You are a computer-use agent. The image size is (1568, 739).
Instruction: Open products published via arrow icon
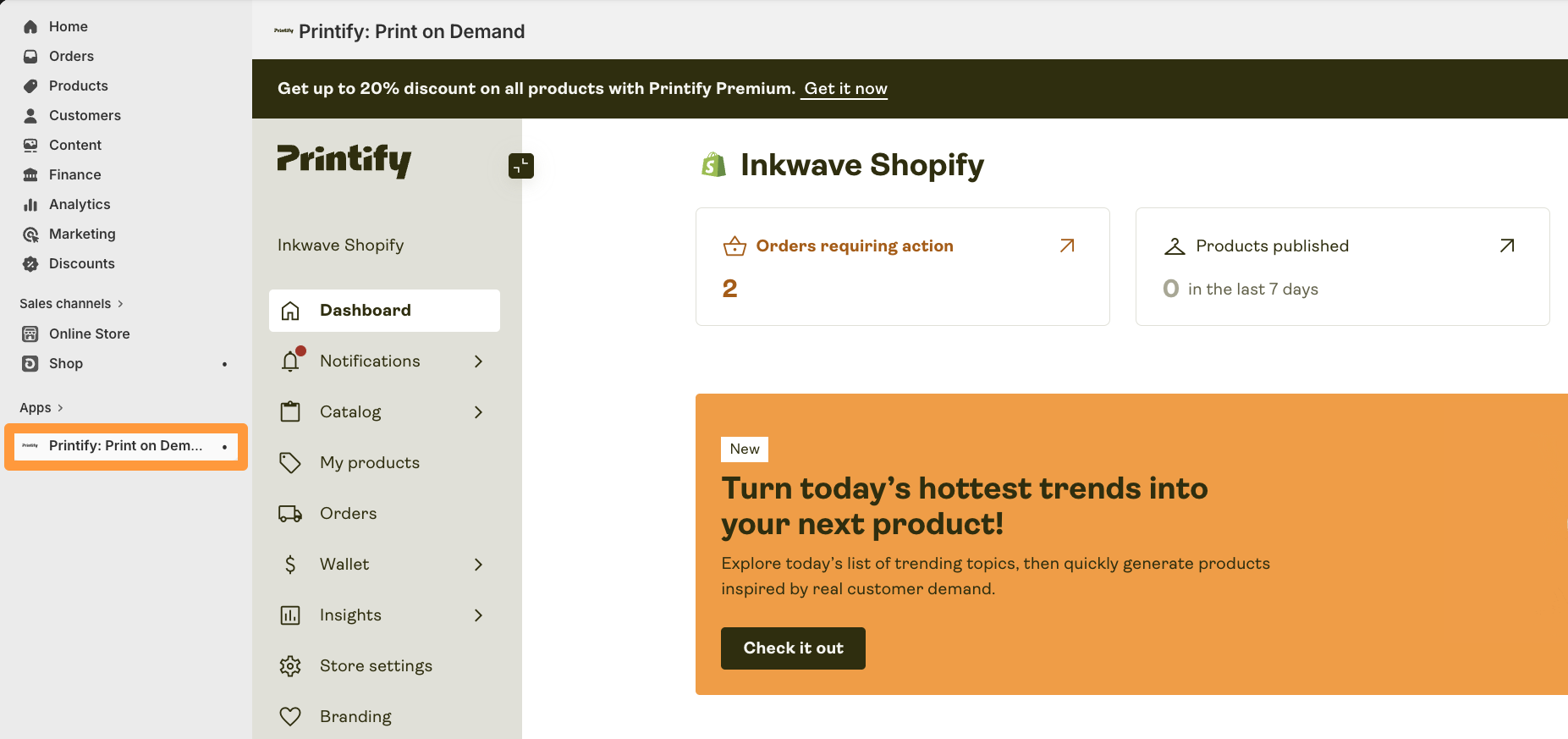pyautogui.click(x=1507, y=245)
